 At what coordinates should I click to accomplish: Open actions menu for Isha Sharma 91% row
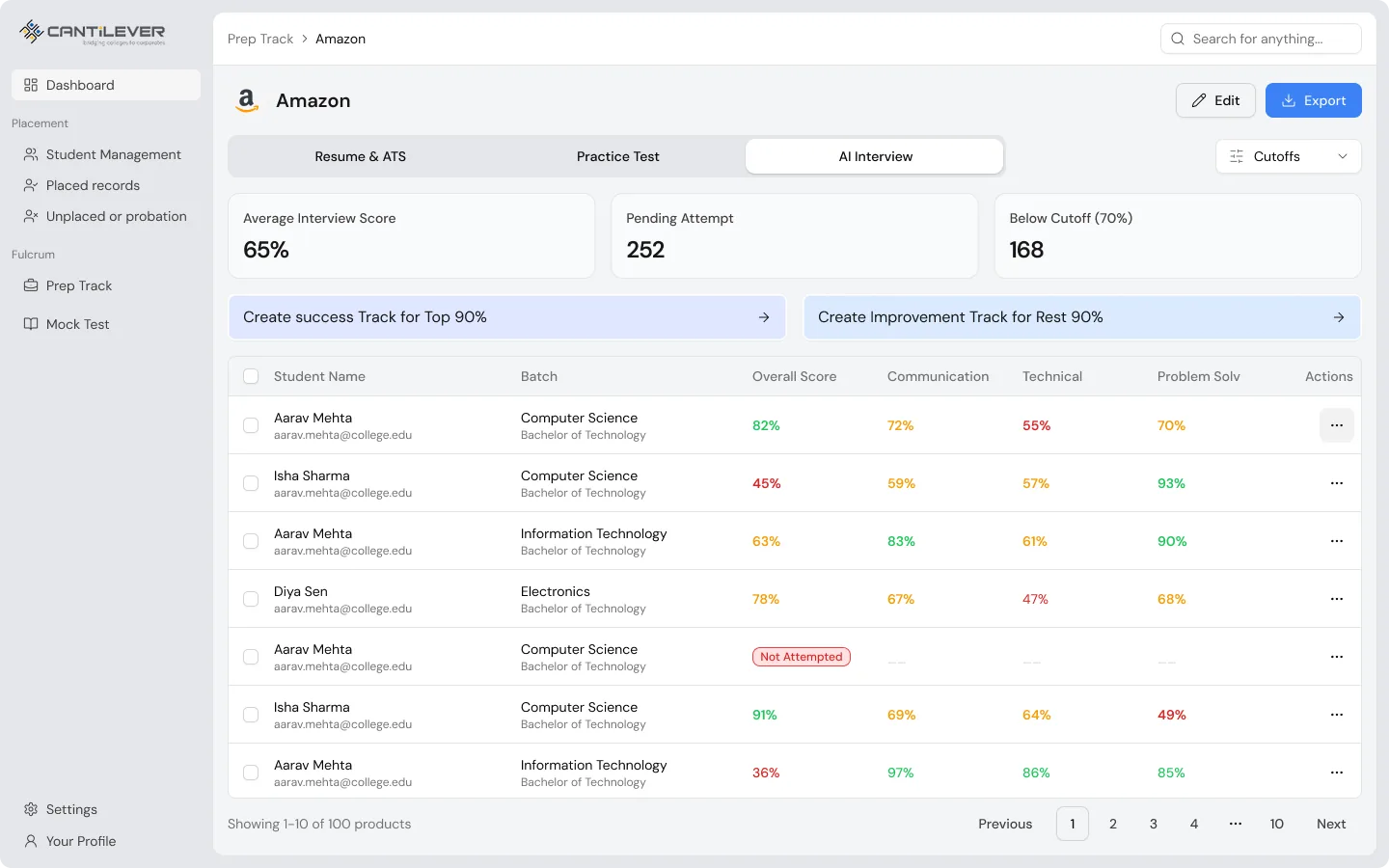coord(1337,715)
